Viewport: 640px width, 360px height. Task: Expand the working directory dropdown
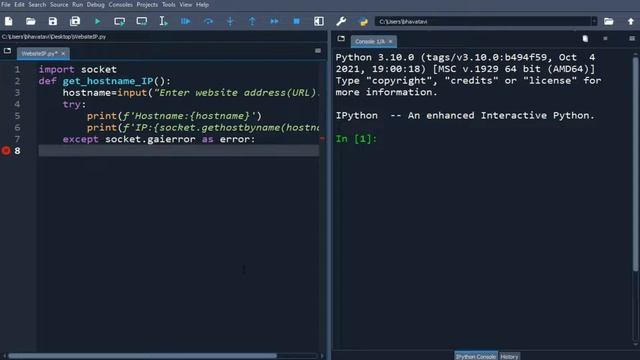[594, 21]
